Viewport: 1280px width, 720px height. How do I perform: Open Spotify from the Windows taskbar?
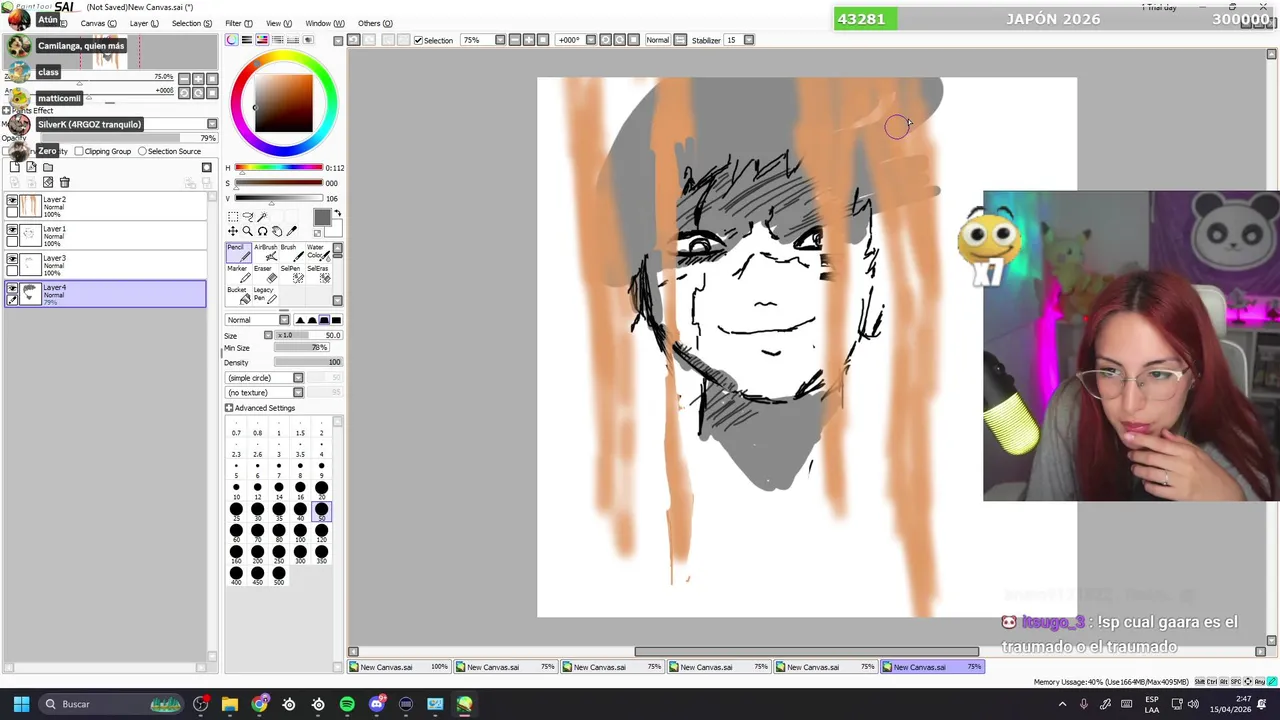pyautogui.click(x=347, y=704)
